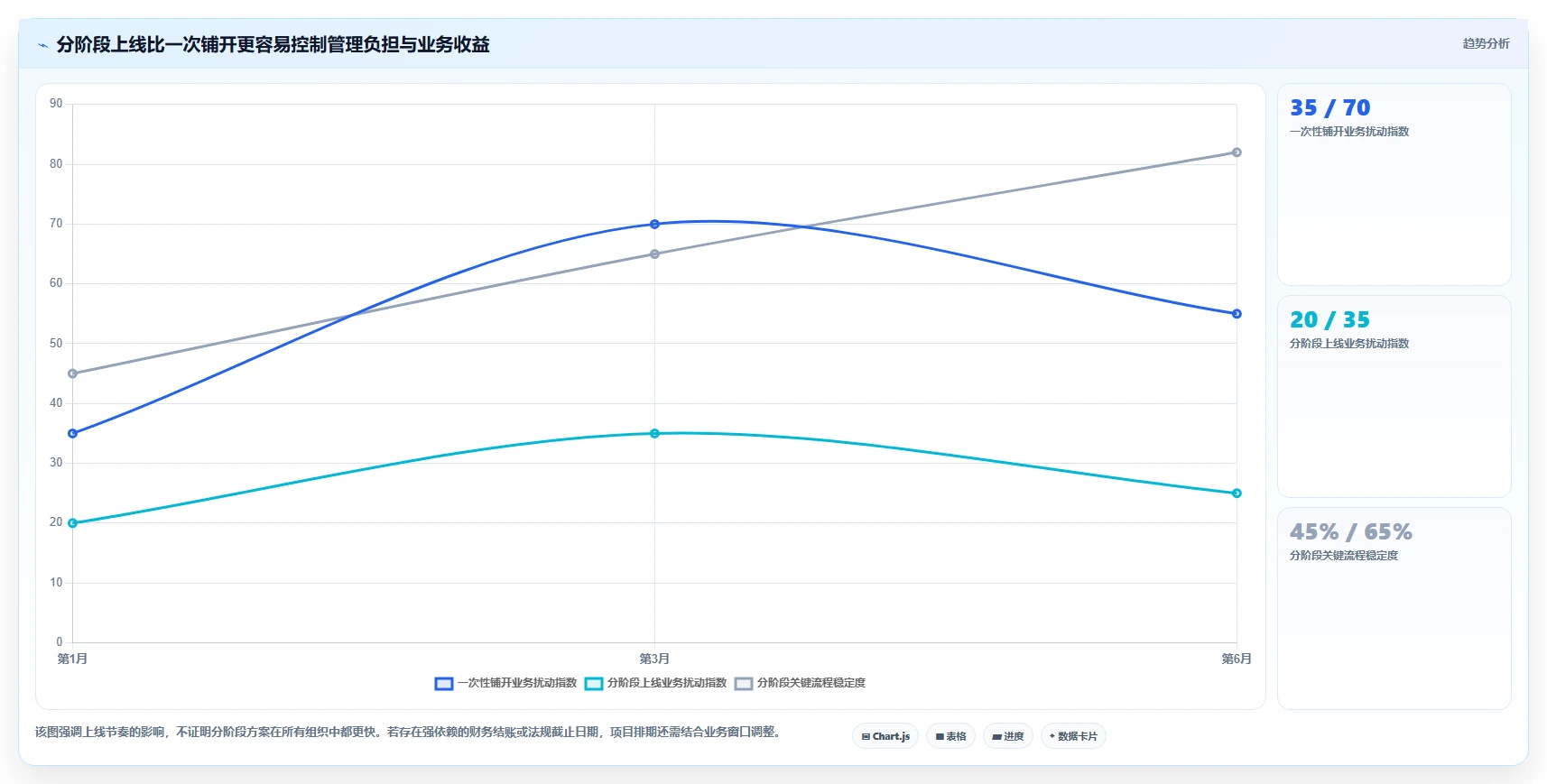Image resolution: width=1547 pixels, height=784 pixels.
Task: Click the 第1月 x-axis label
Action: [72, 659]
